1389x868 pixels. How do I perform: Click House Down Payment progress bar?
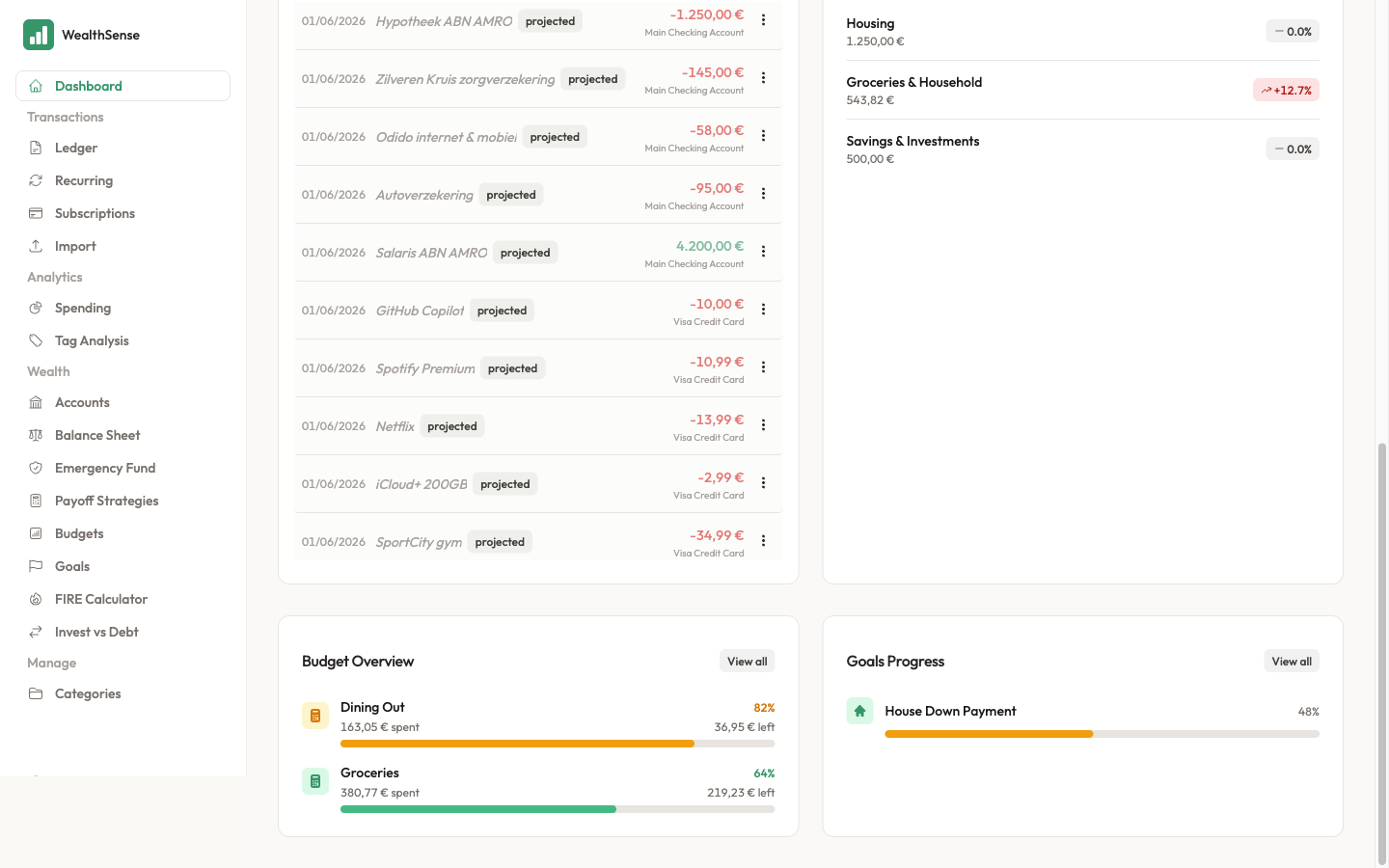tap(1102, 734)
